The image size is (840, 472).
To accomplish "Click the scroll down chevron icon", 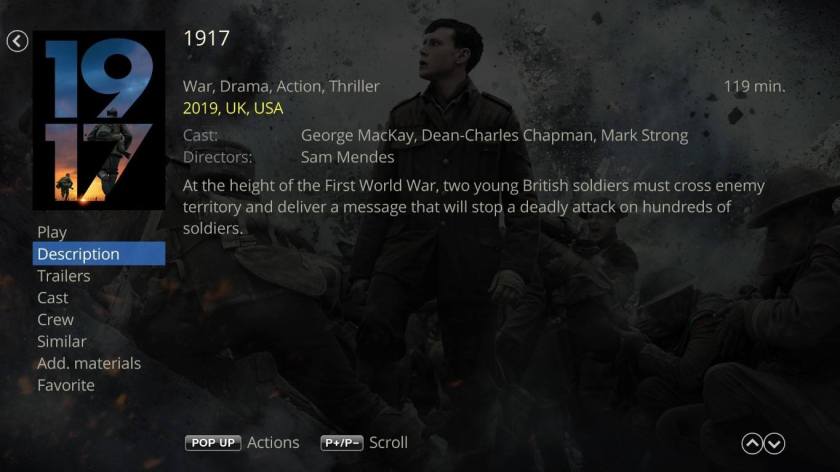I will 775,444.
